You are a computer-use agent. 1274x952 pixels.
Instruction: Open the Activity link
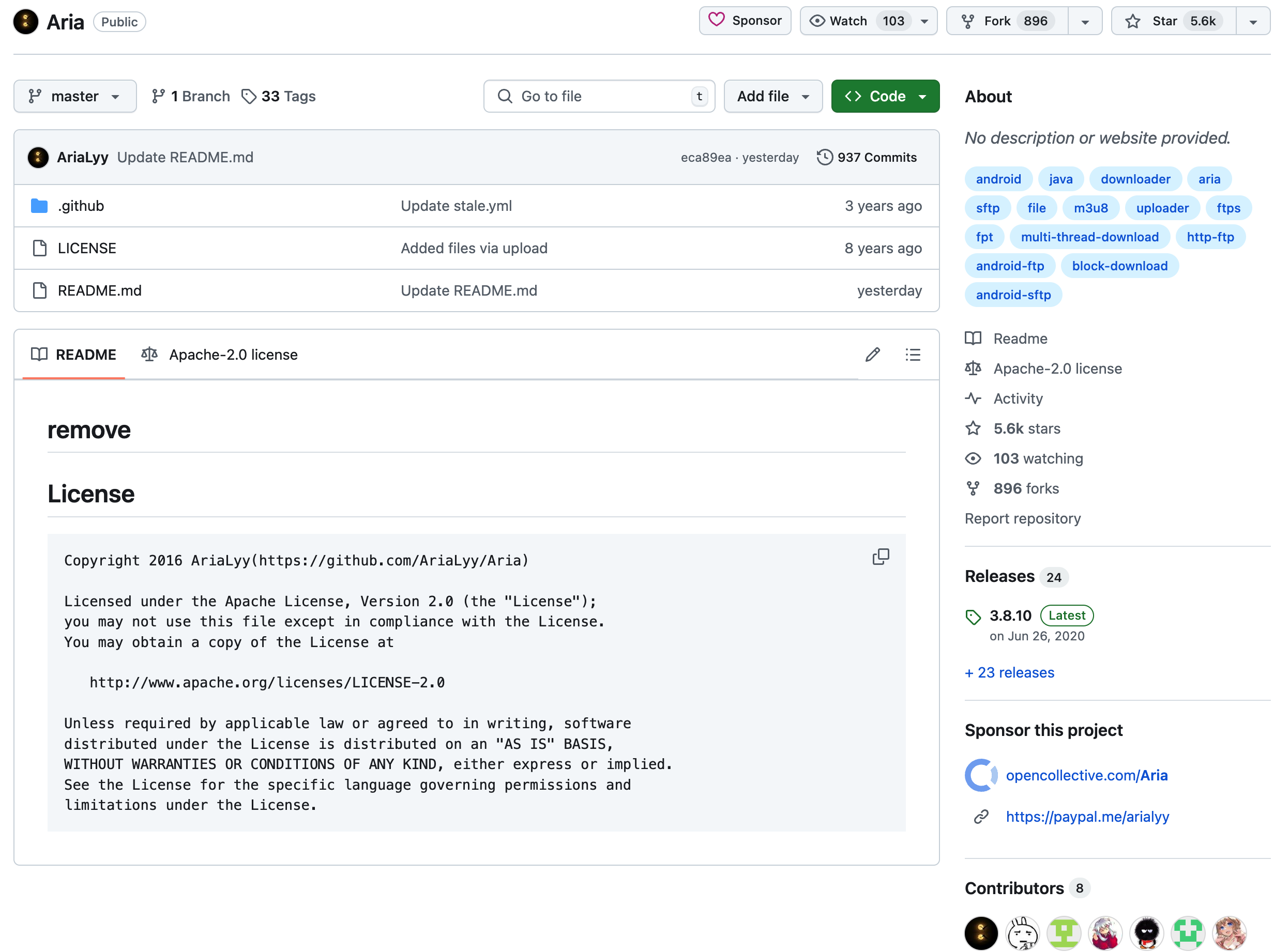click(1004, 398)
